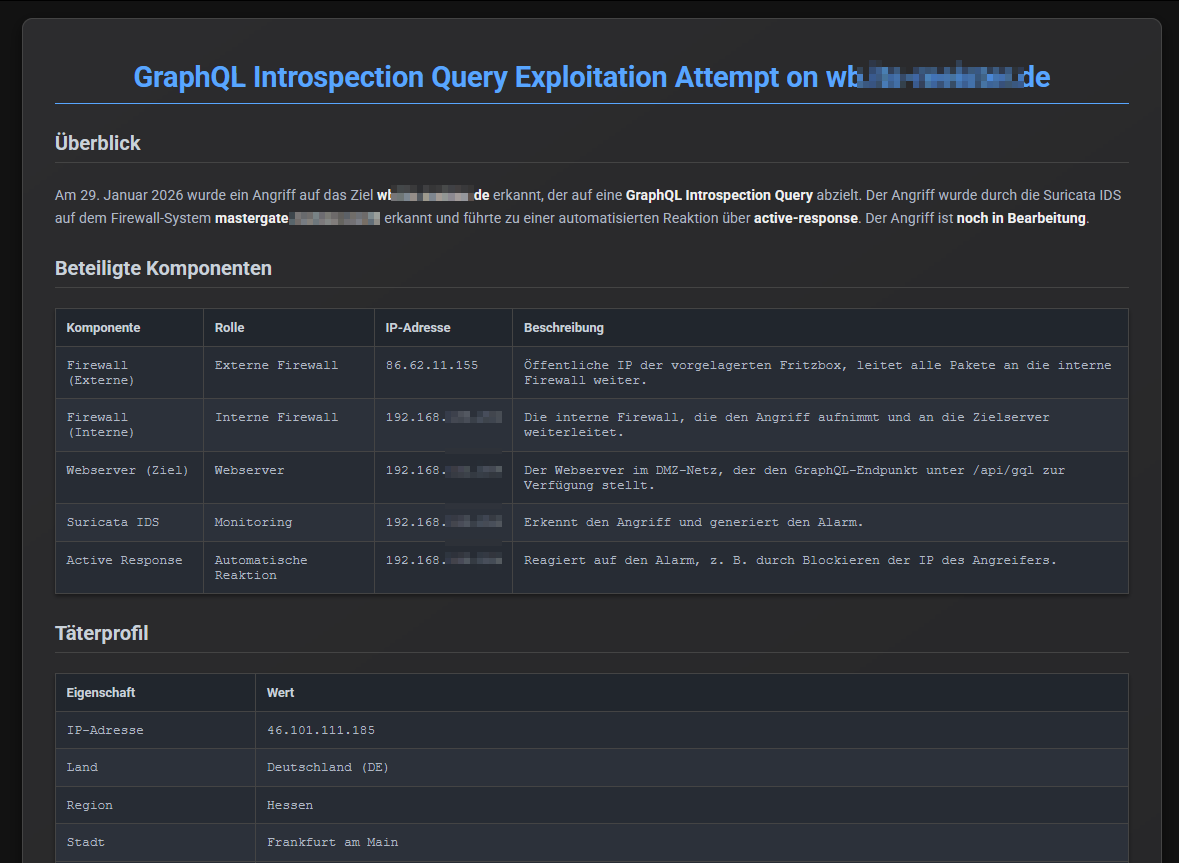The image size is (1179, 863).
Task: Click the Beschreibung column header
Action: (x=563, y=328)
